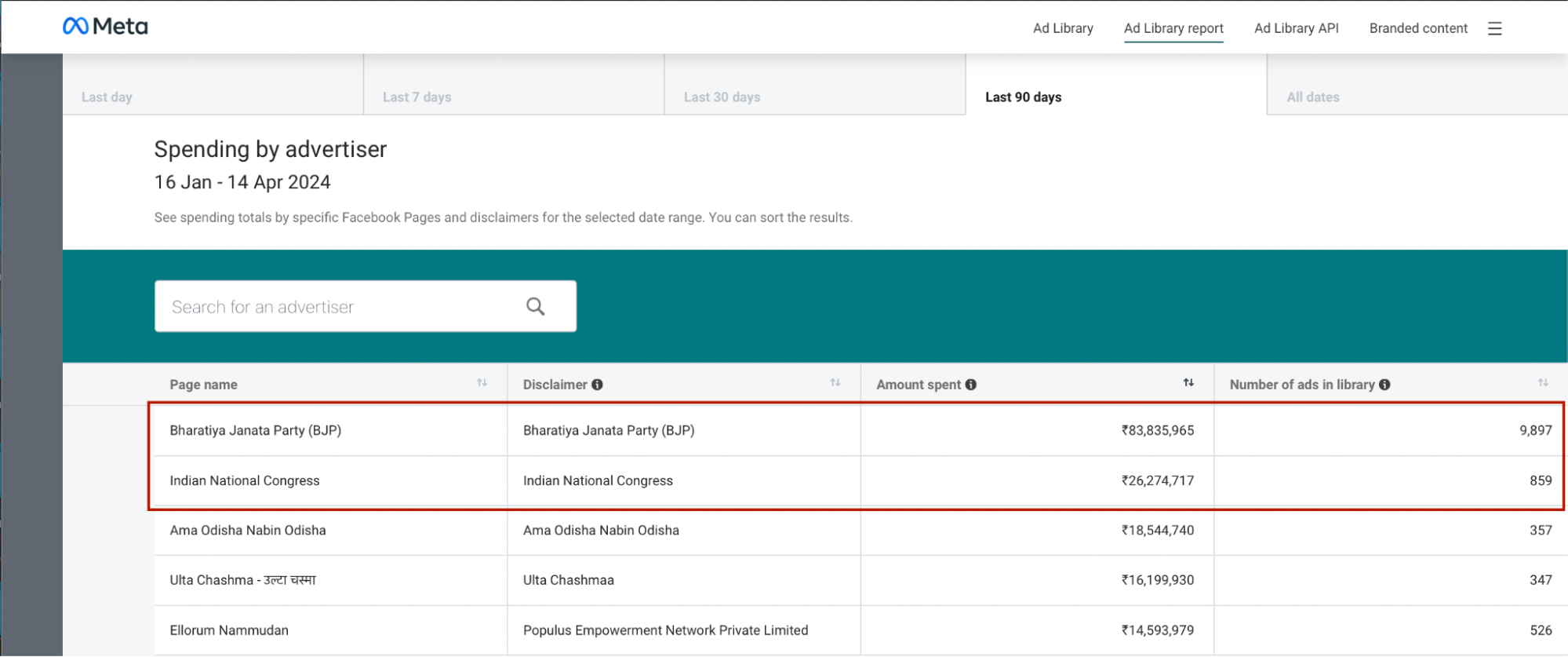
Task: Navigate to Branded content
Action: coord(1418,28)
